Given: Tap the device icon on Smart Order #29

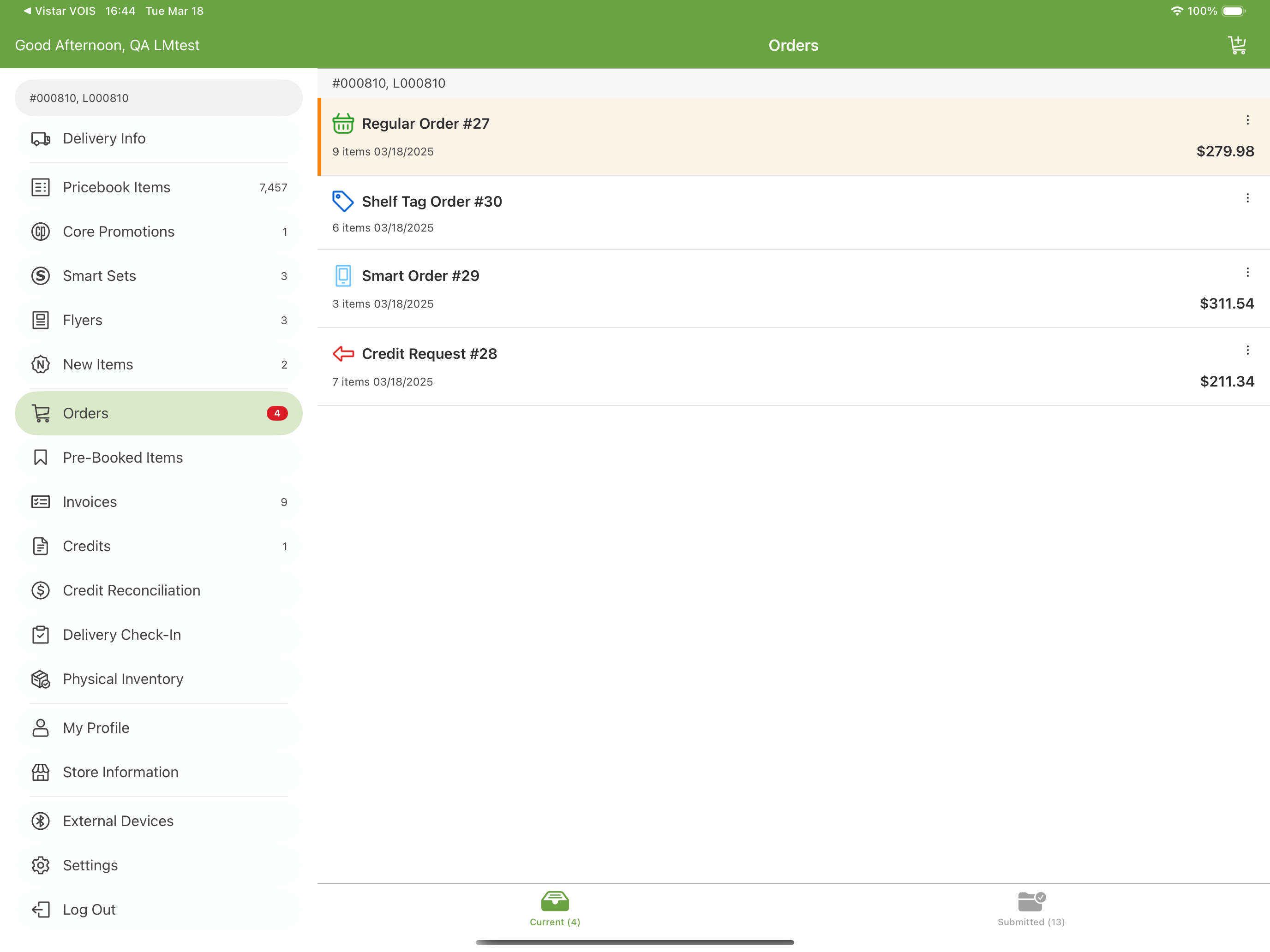Looking at the screenshot, I should point(343,275).
